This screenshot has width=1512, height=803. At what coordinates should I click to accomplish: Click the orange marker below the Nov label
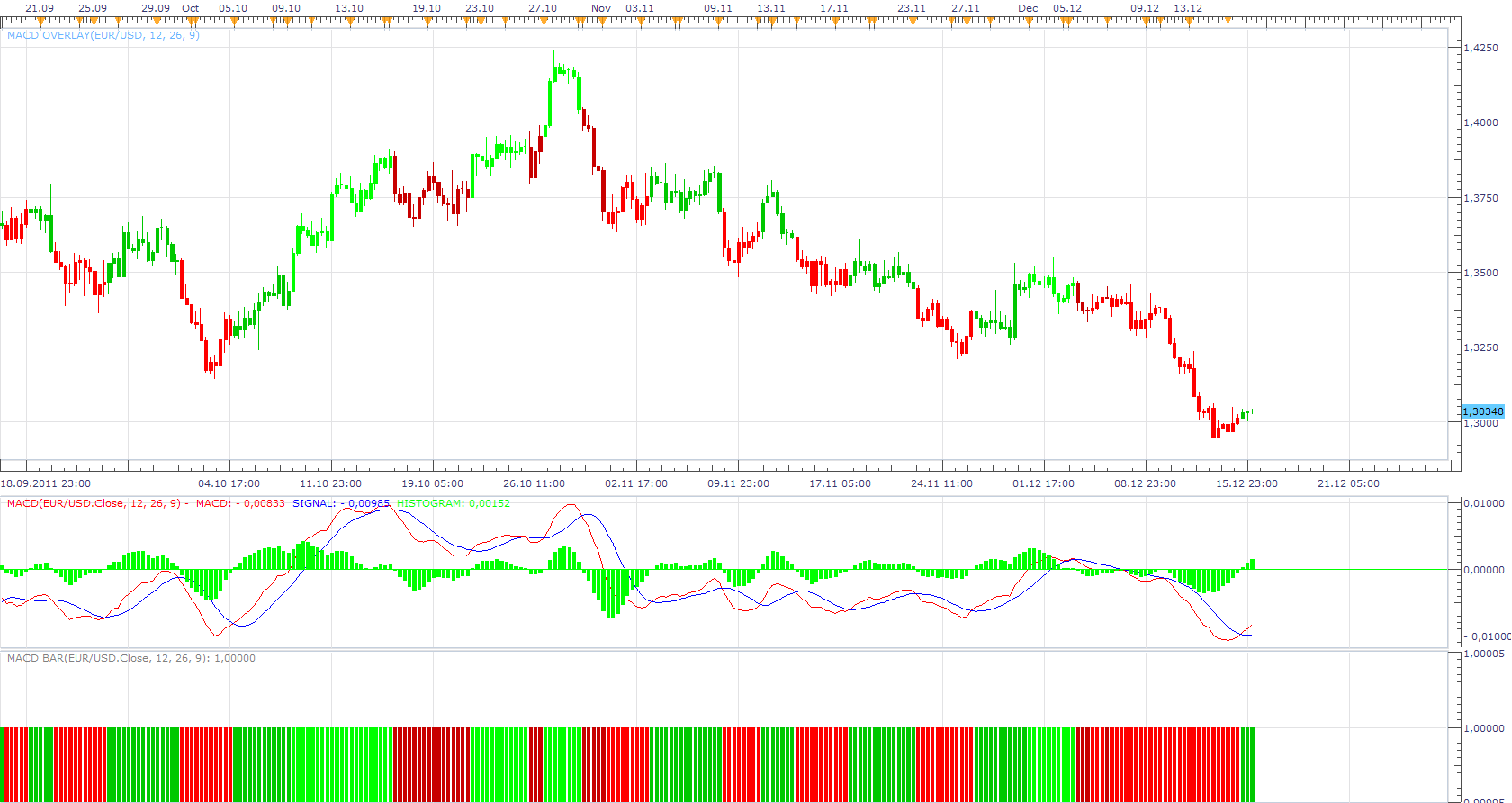tap(601, 22)
